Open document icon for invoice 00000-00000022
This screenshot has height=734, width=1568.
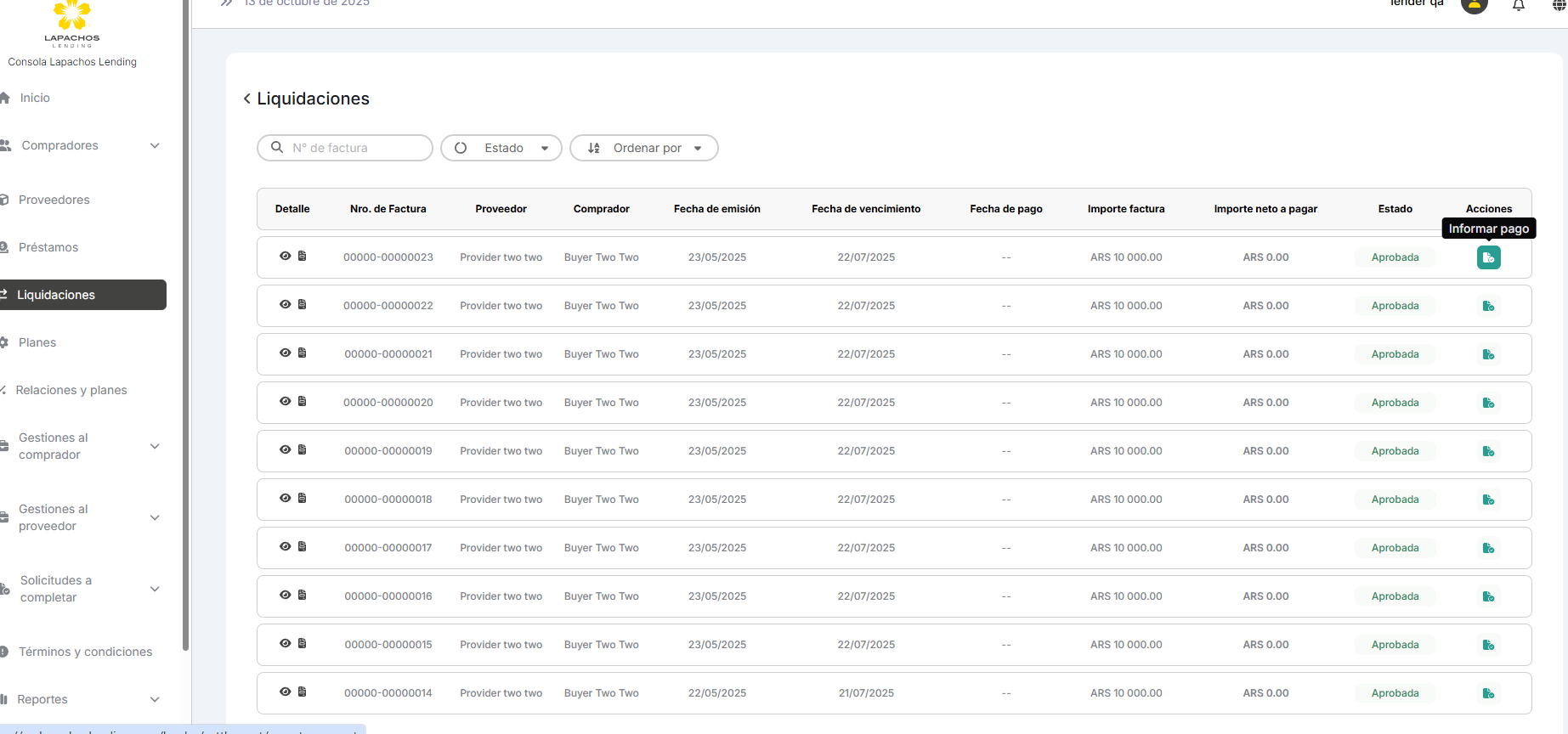(x=302, y=304)
